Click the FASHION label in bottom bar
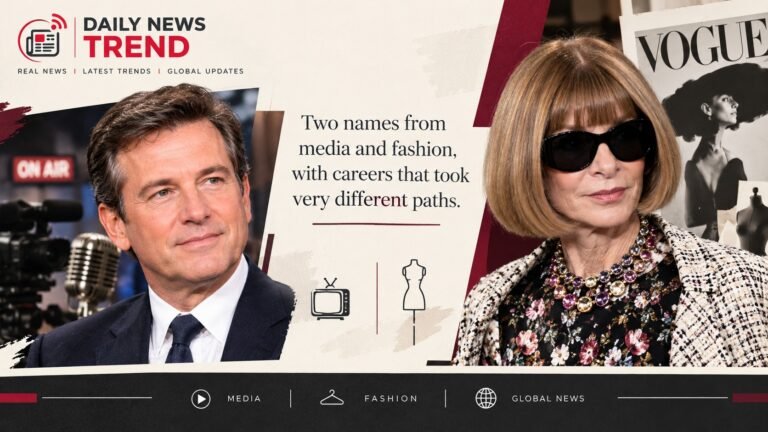Screen dimensions: 768x432 point(391,399)
